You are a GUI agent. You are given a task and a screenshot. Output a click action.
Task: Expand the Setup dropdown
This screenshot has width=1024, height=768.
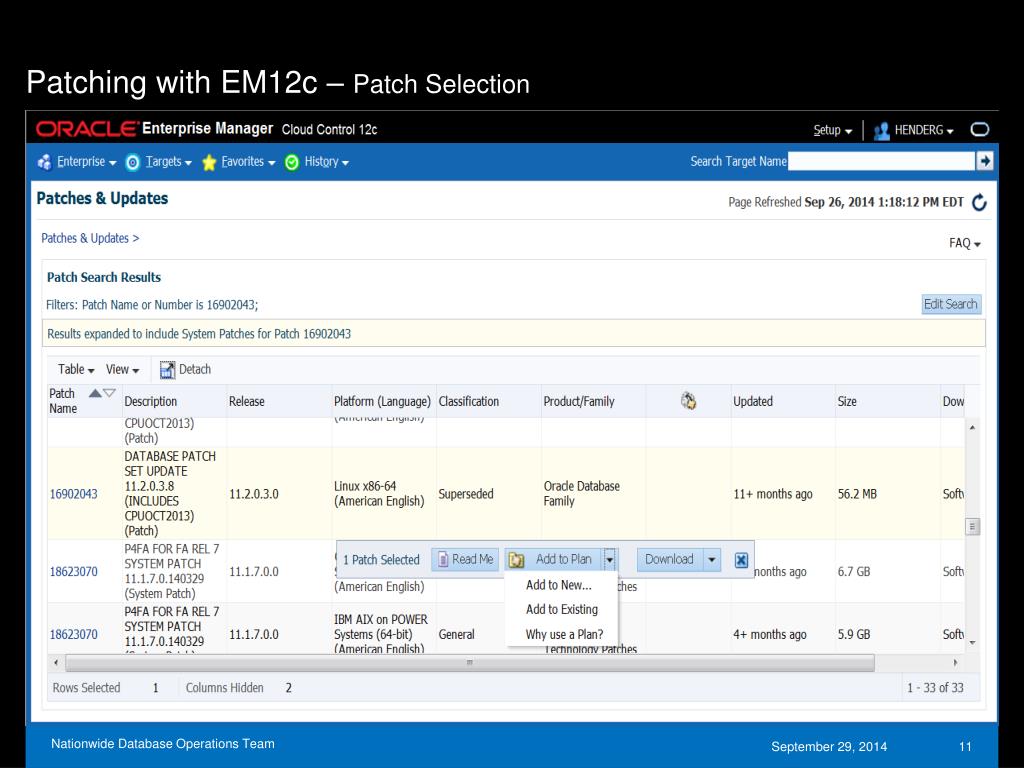pyautogui.click(x=833, y=130)
